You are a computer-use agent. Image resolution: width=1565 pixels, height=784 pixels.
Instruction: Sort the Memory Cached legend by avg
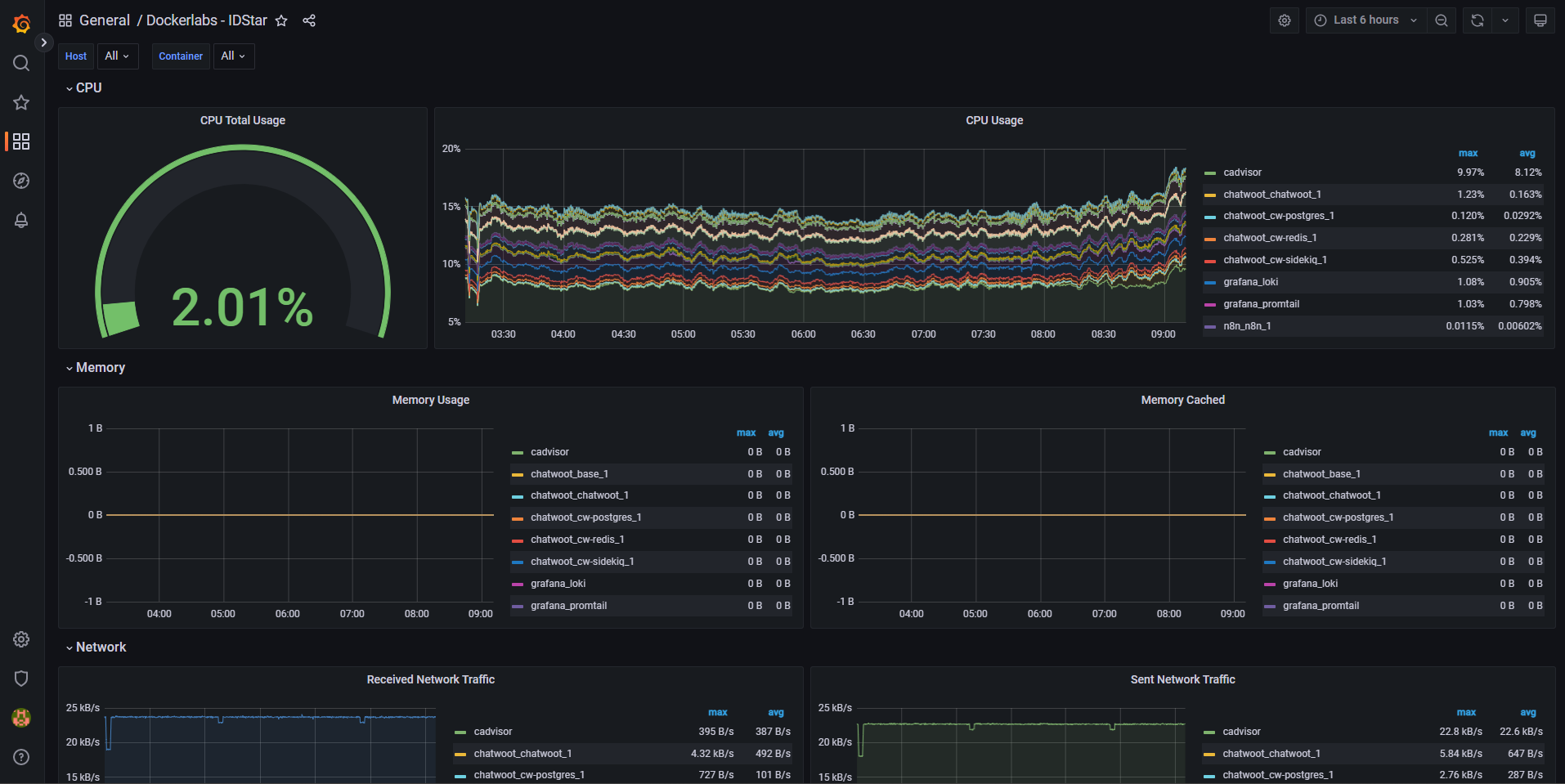tap(1528, 432)
